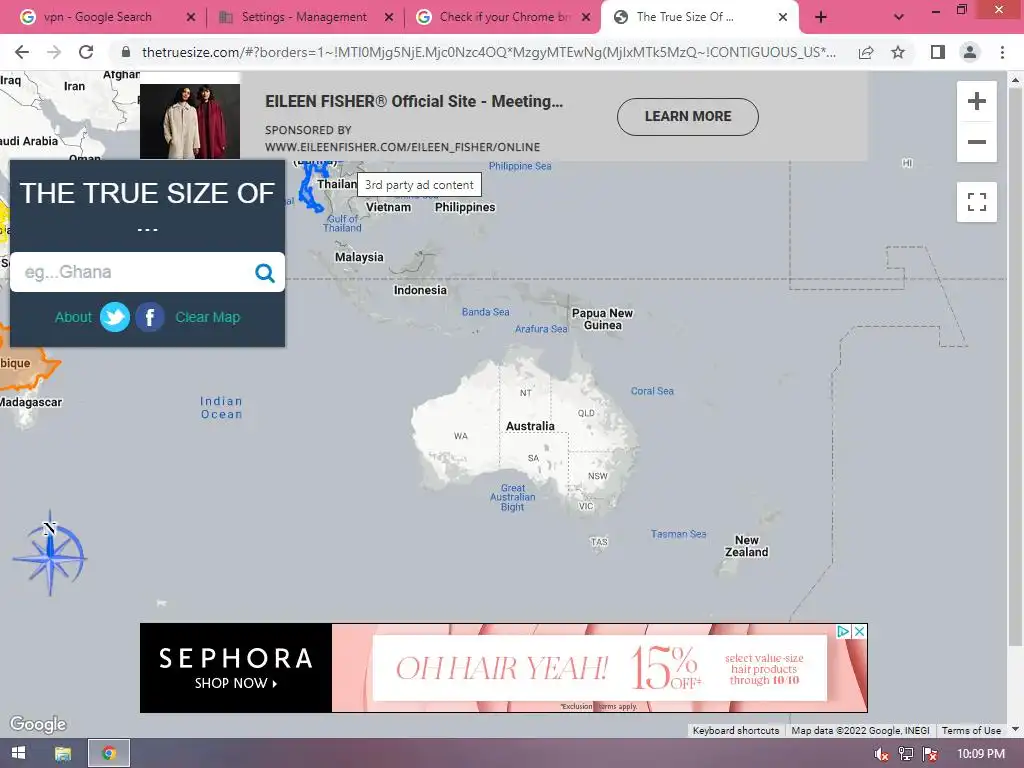This screenshot has height=768, width=1024.
Task: Click the Indian Ocean label
Action: [x=221, y=408]
